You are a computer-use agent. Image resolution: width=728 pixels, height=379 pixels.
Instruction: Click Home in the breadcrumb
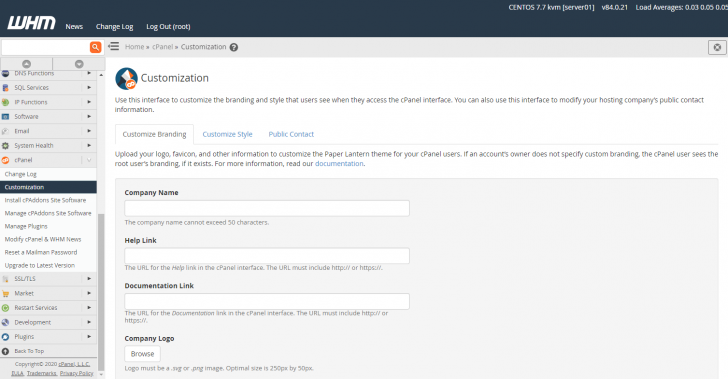(x=134, y=47)
